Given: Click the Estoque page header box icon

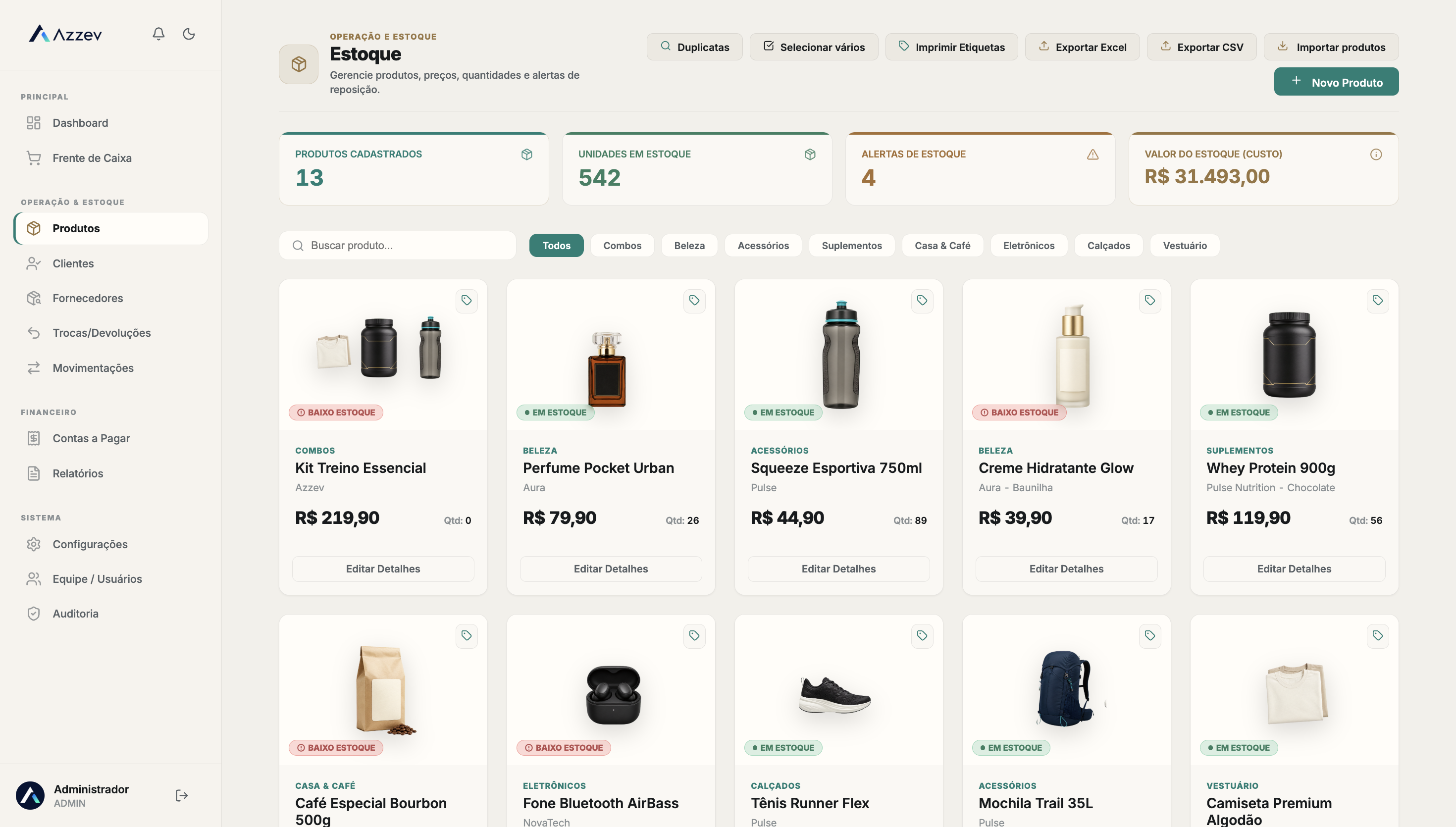Looking at the screenshot, I should [299, 64].
